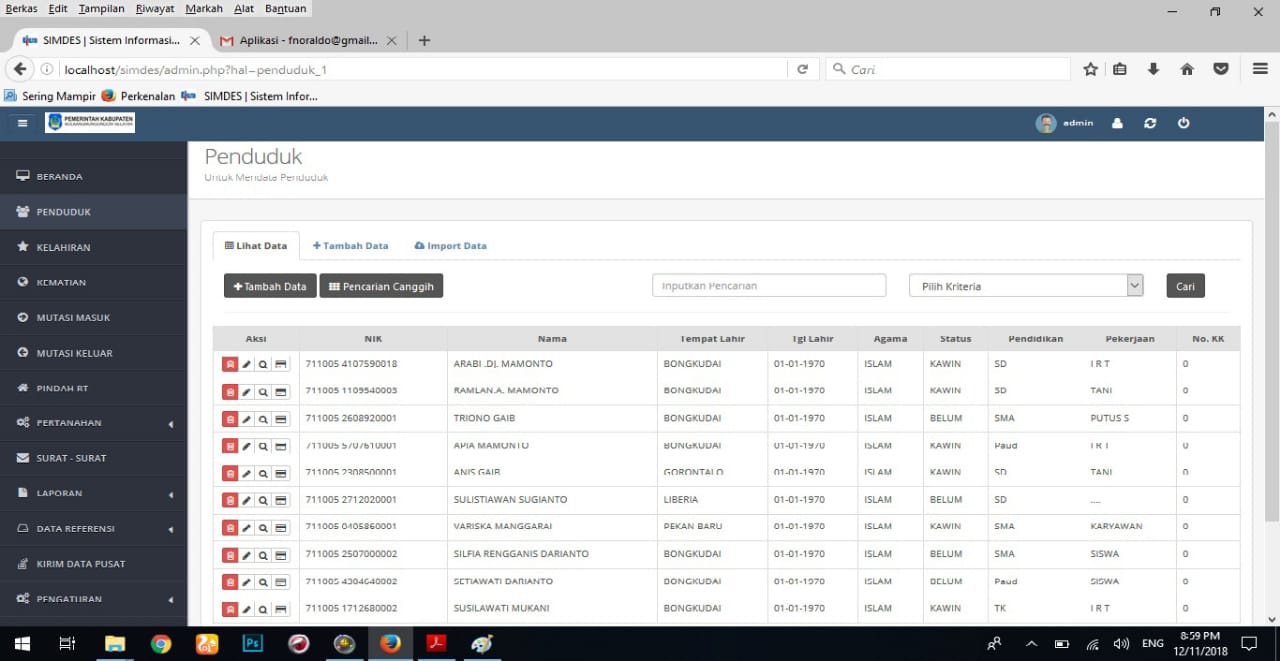This screenshot has width=1280, height=661.
Task: Open File Explorer in the taskbar
Action: pyautogui.click(x=115, y=643)
